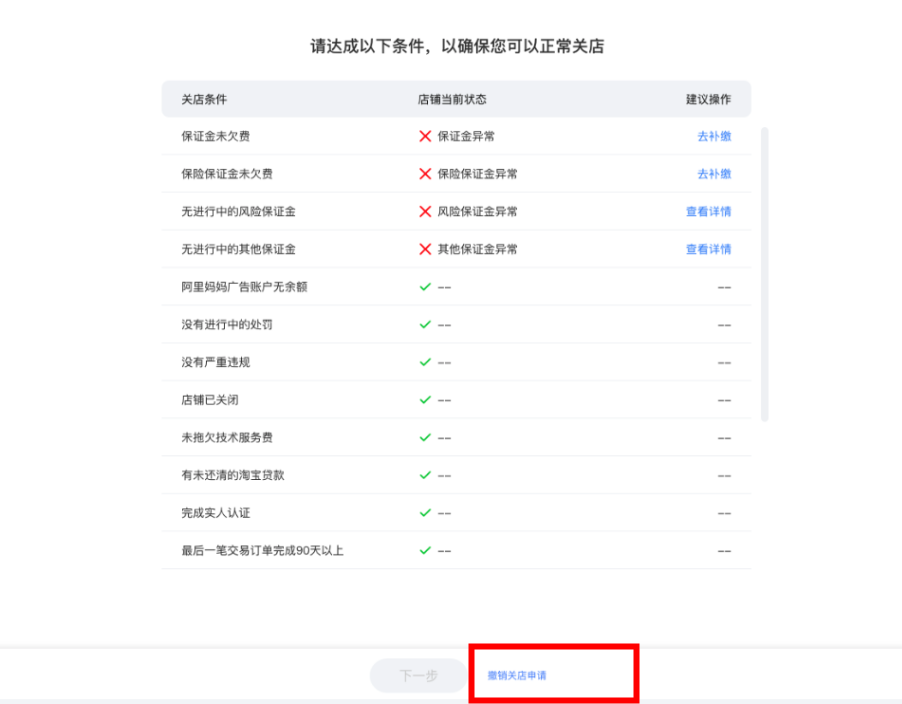Click the 店铺当前状态 column header
This screenshot has width=902, height=704.
click(x=452, y=100)
